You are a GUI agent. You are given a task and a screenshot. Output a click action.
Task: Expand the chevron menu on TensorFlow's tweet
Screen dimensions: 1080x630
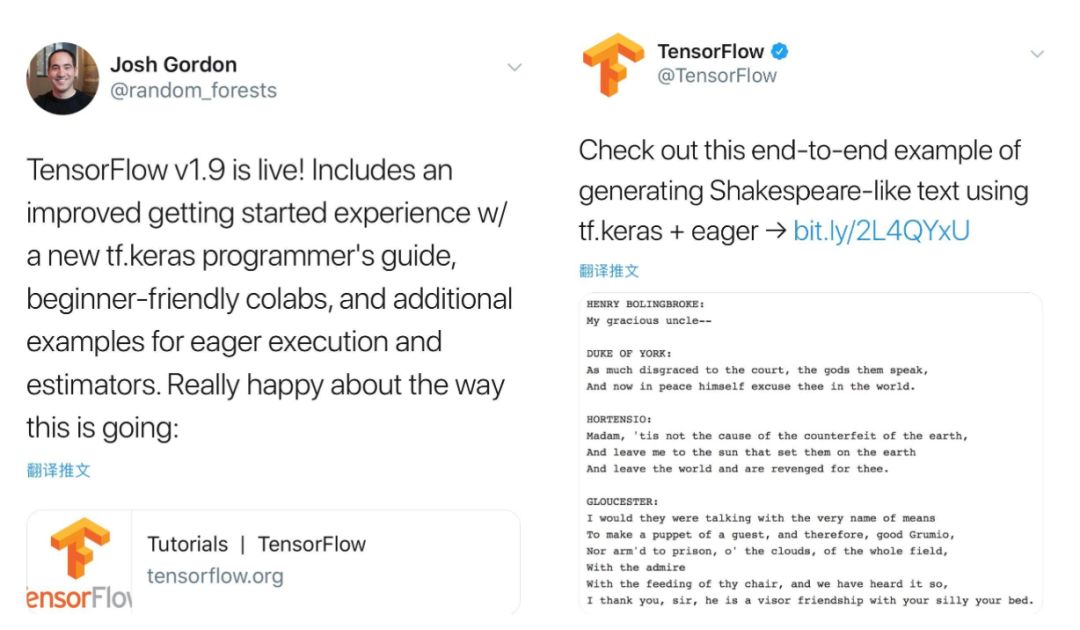pyautogui.click(x=1037, y=54)
